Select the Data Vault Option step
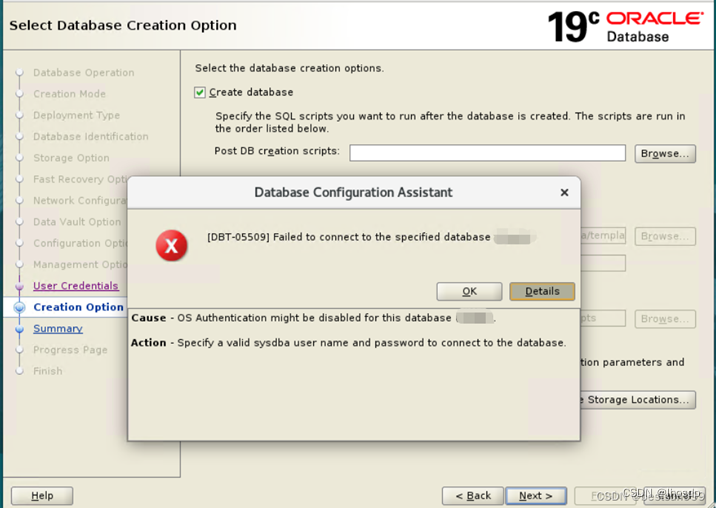 pos(77,222)
